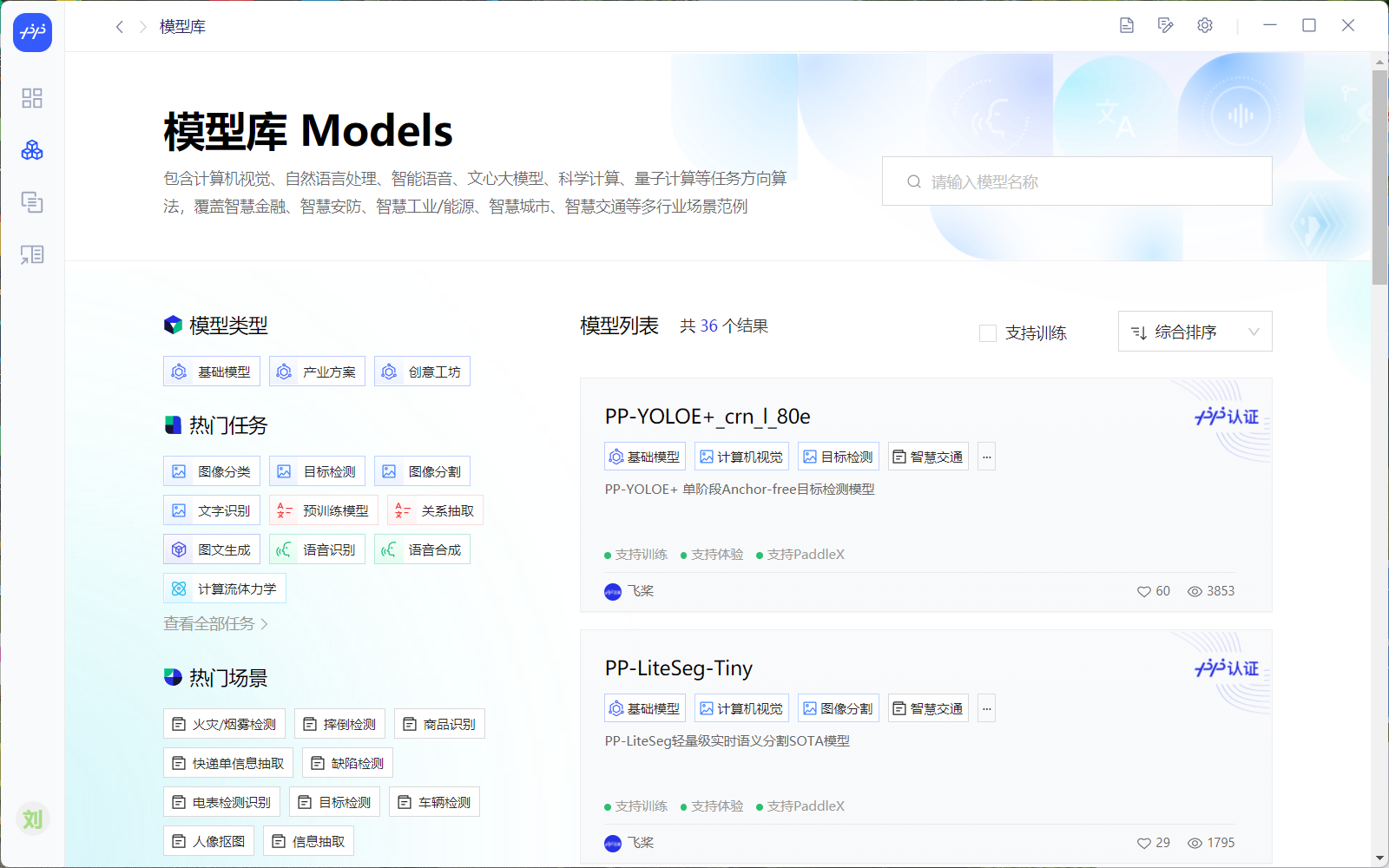Open the 综合排序 sorting dropdown
This screenshot has height=868, width=1389.
click(x=1195, y=331)
